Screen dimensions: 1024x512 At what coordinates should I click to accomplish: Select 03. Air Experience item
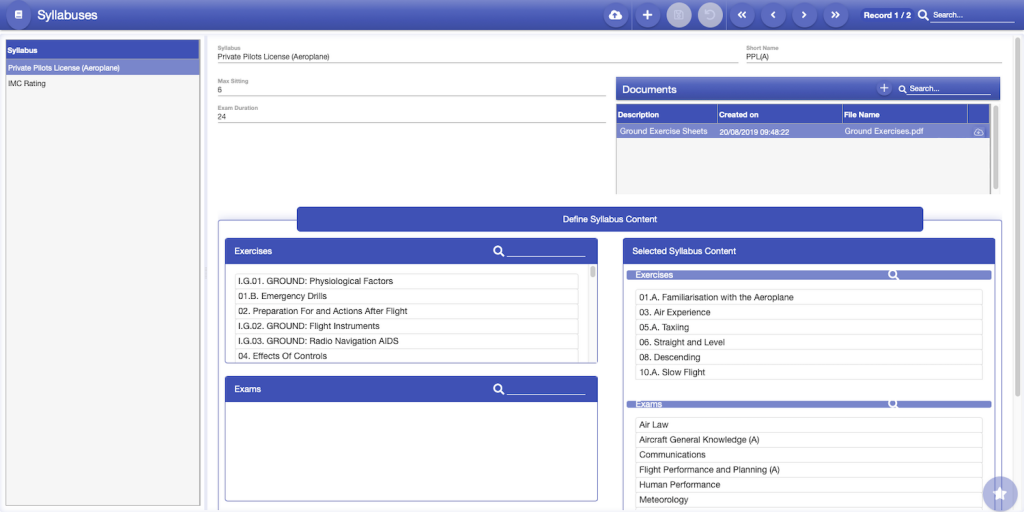[x=809, y=312]
